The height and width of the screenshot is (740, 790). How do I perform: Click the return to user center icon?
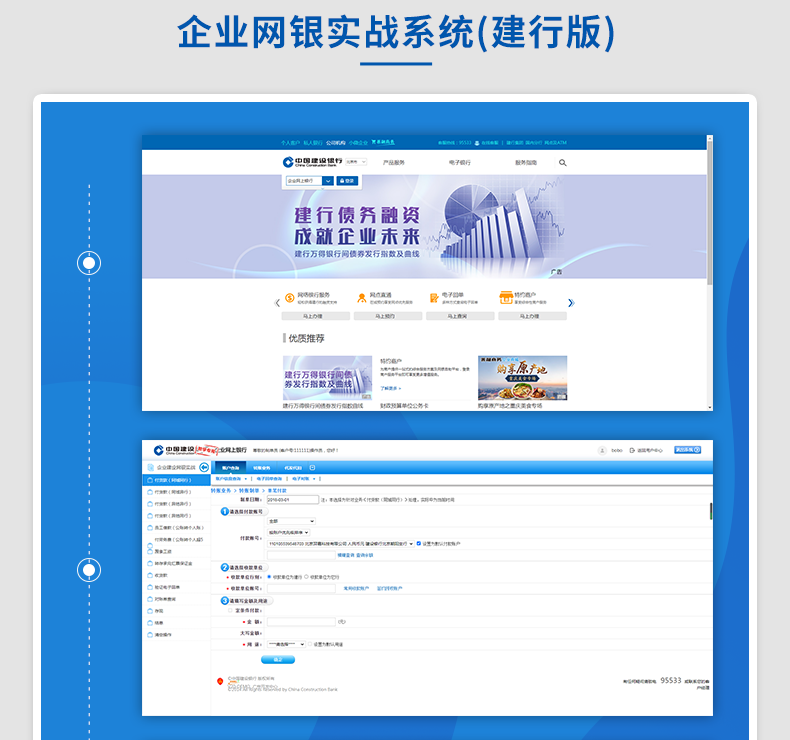632,450
